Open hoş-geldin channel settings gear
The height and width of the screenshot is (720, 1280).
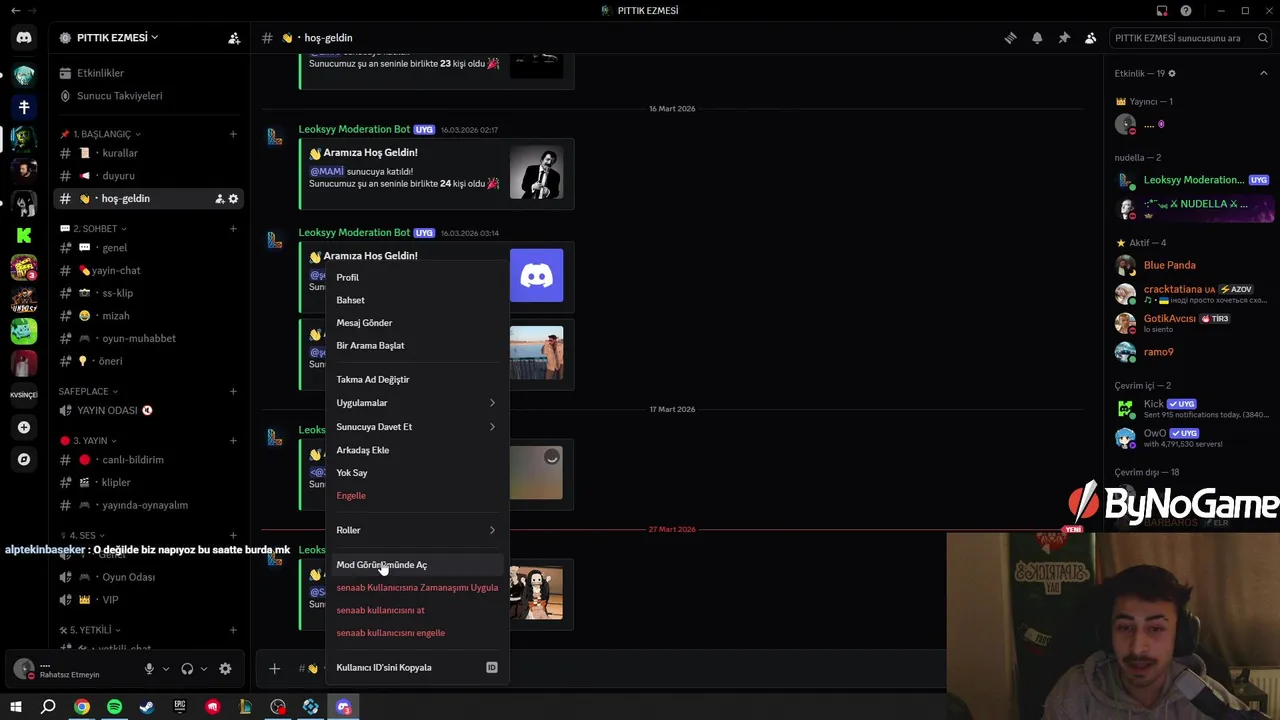233,199
